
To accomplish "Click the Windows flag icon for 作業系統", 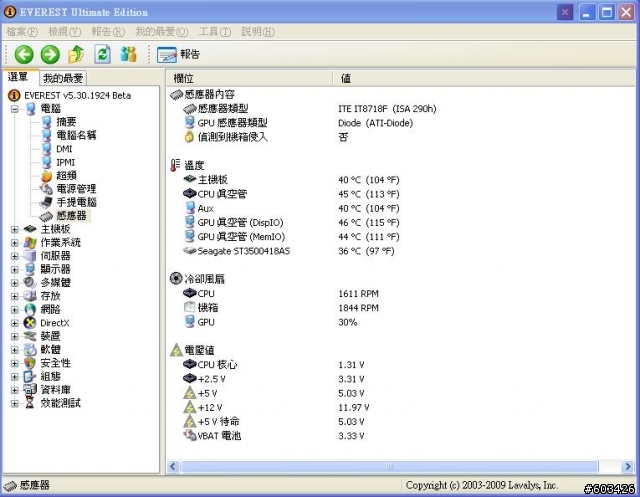I will pyautogui.click(x=30, y=243).
